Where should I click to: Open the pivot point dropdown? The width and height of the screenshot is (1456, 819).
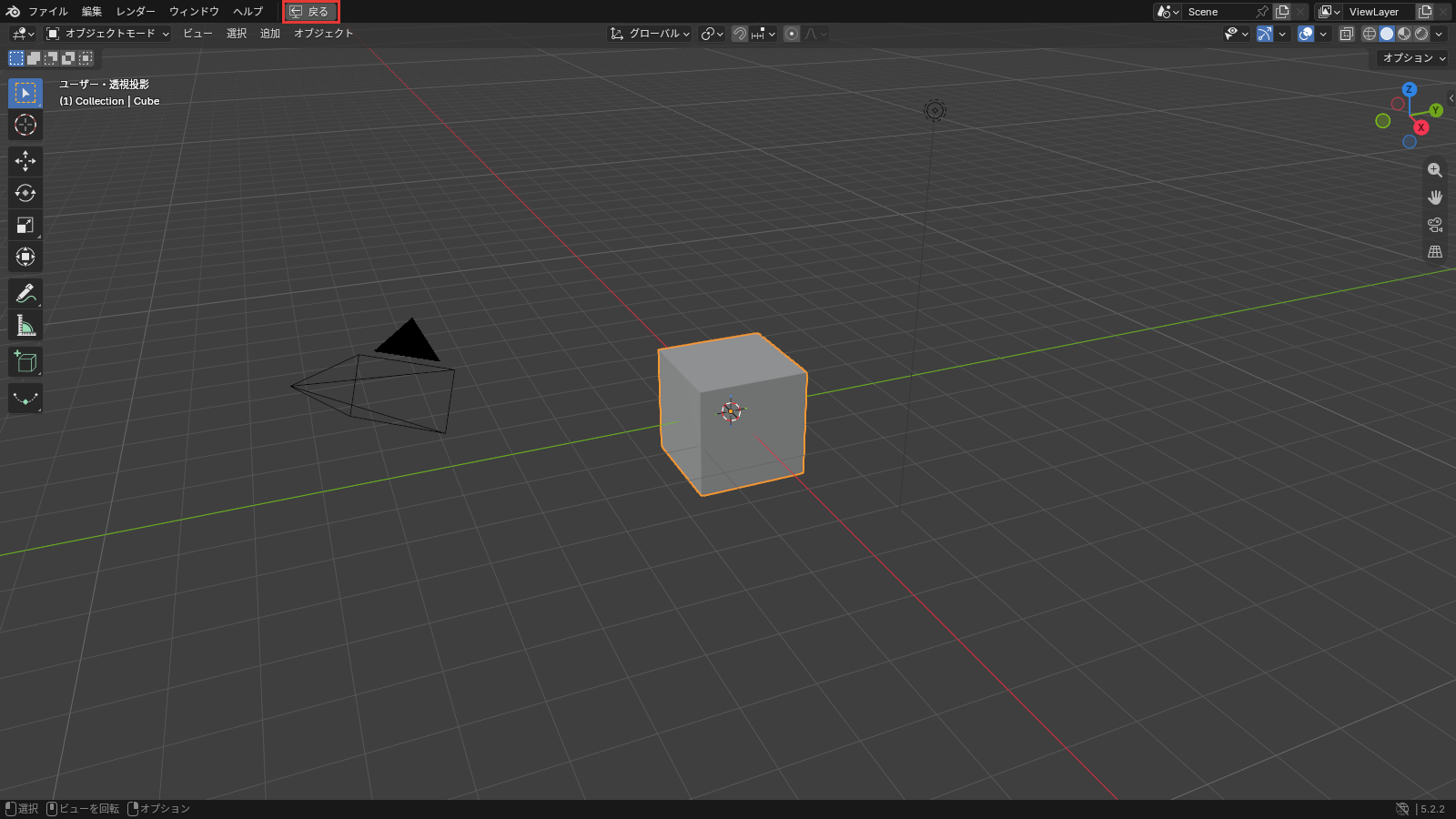point(713,34)
